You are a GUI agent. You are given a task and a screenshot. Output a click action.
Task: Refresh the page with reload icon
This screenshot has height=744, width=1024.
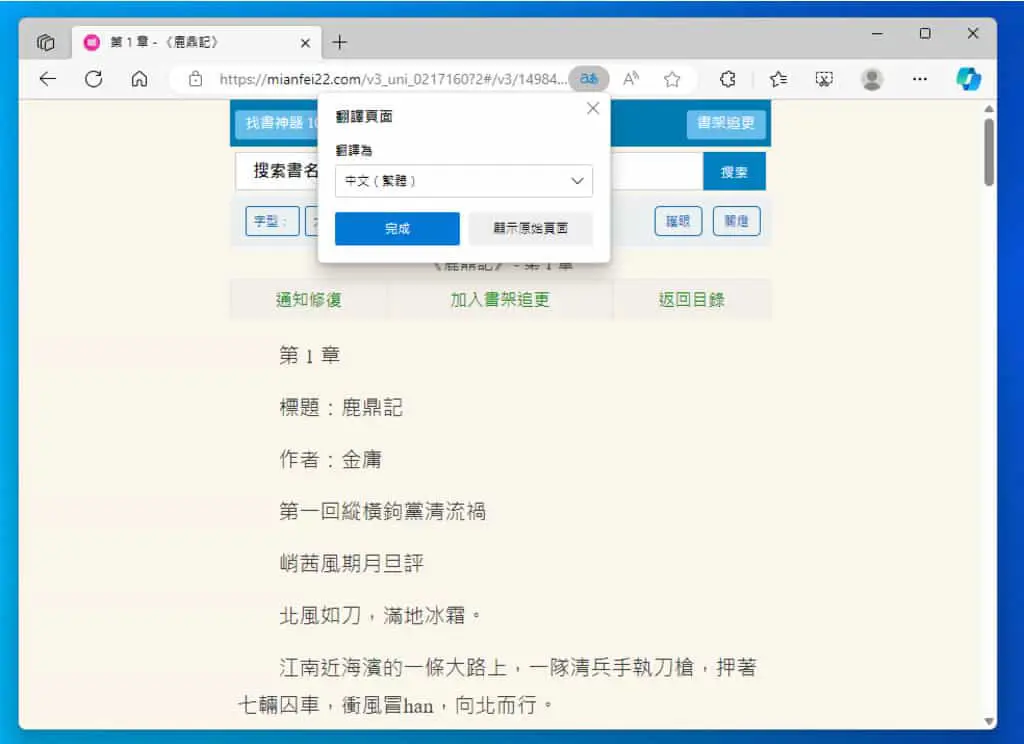click(93, 79)
